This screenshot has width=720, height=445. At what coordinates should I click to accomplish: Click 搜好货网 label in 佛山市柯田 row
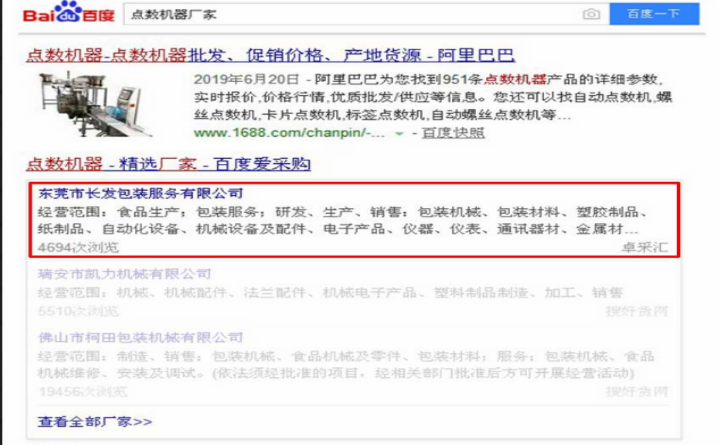tap(636, 392)
